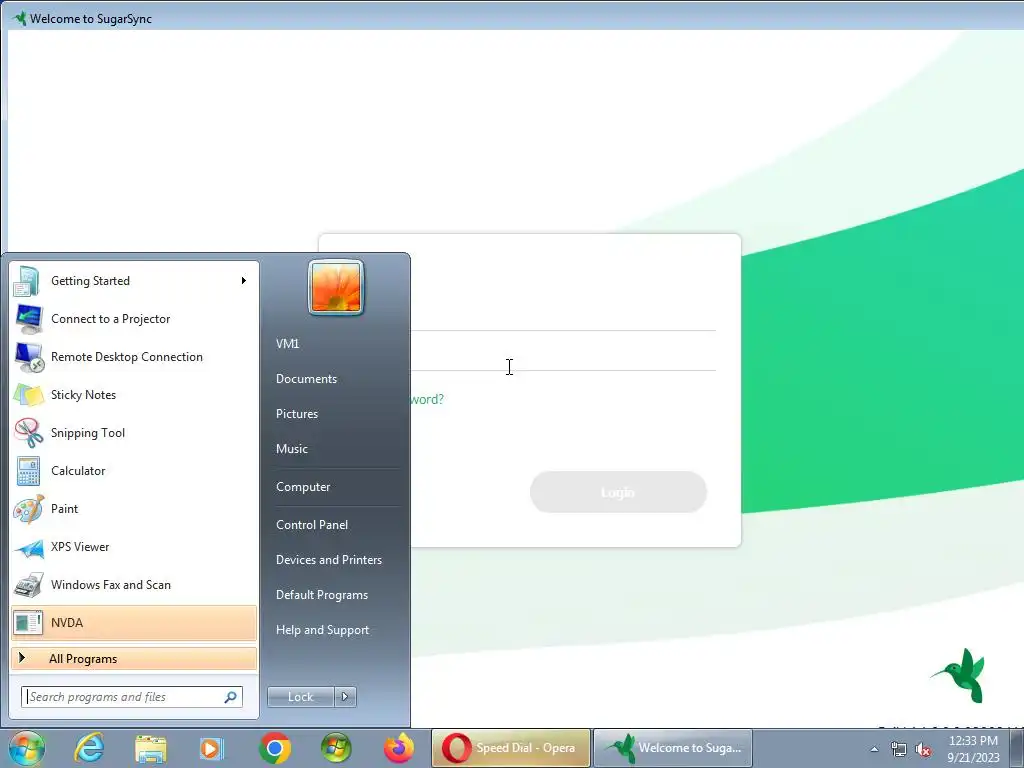This screenshot has height=768, width=1024.
Task: Switch to Speed Dial - Opera window
Action: pos(511,748)
